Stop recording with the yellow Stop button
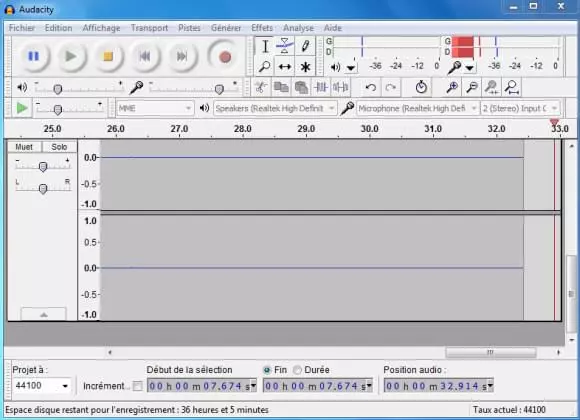 (108, 56)
